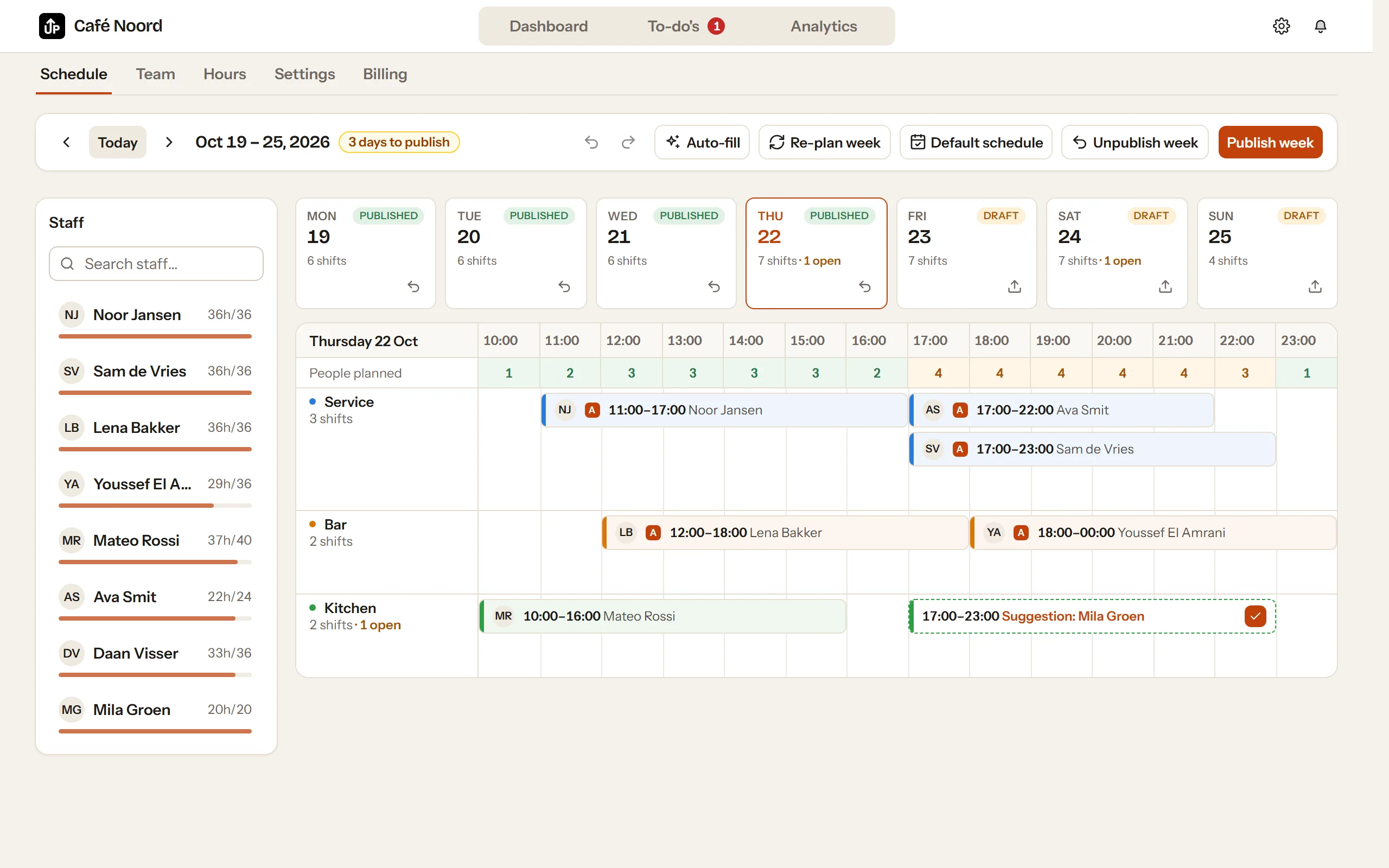
Task: Open Default schedule
Action: pos(975,142)
